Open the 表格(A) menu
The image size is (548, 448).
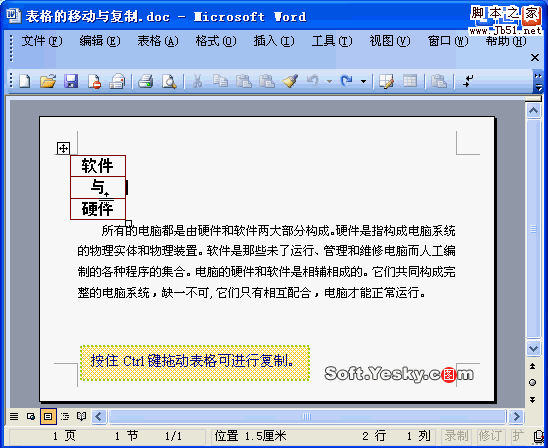(158, 41)
